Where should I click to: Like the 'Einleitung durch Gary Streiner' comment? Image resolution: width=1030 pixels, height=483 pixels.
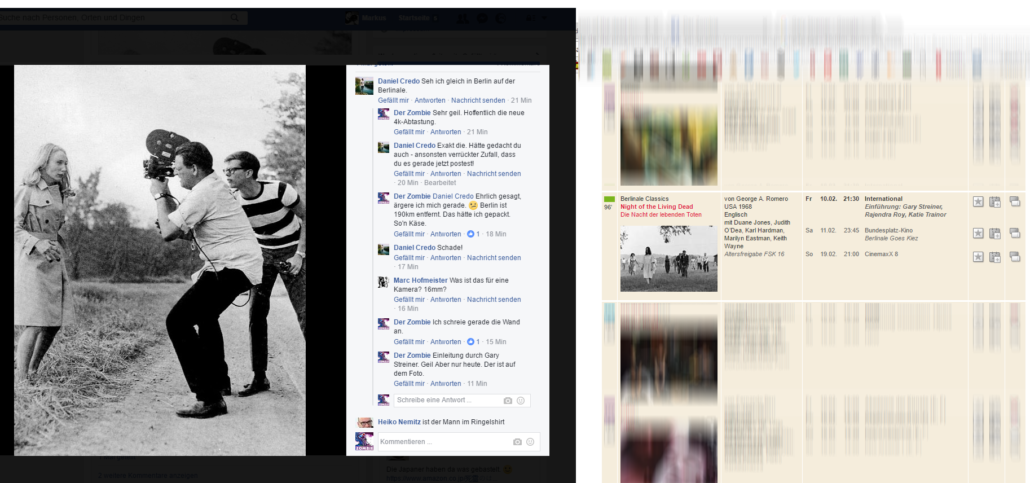click(409, 383)
